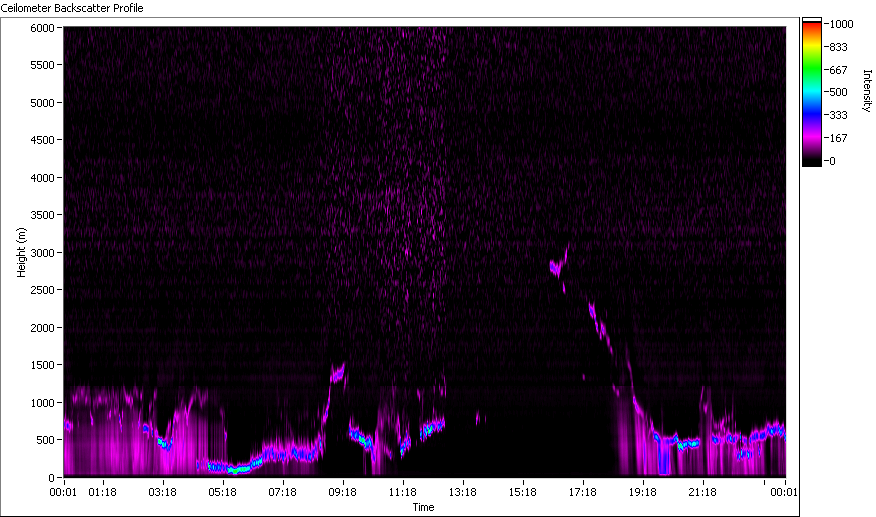Click the 09:18 time tick label

click(x=342, y=492)
